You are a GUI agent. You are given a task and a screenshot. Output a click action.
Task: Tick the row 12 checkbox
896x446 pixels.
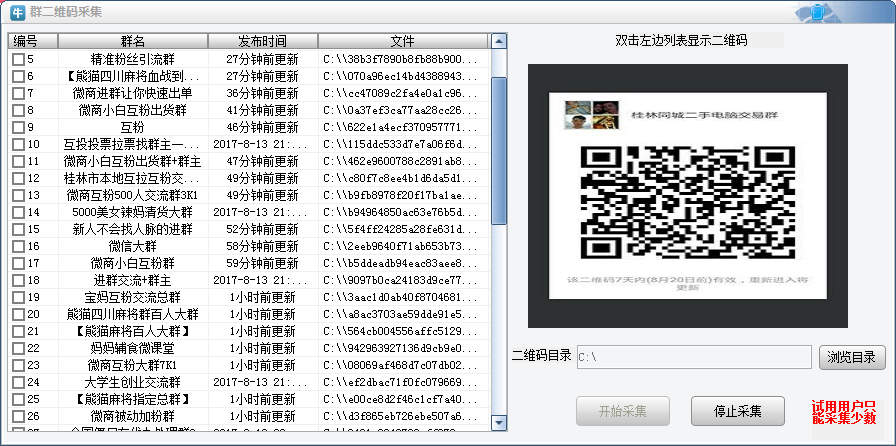coord(19,178)
